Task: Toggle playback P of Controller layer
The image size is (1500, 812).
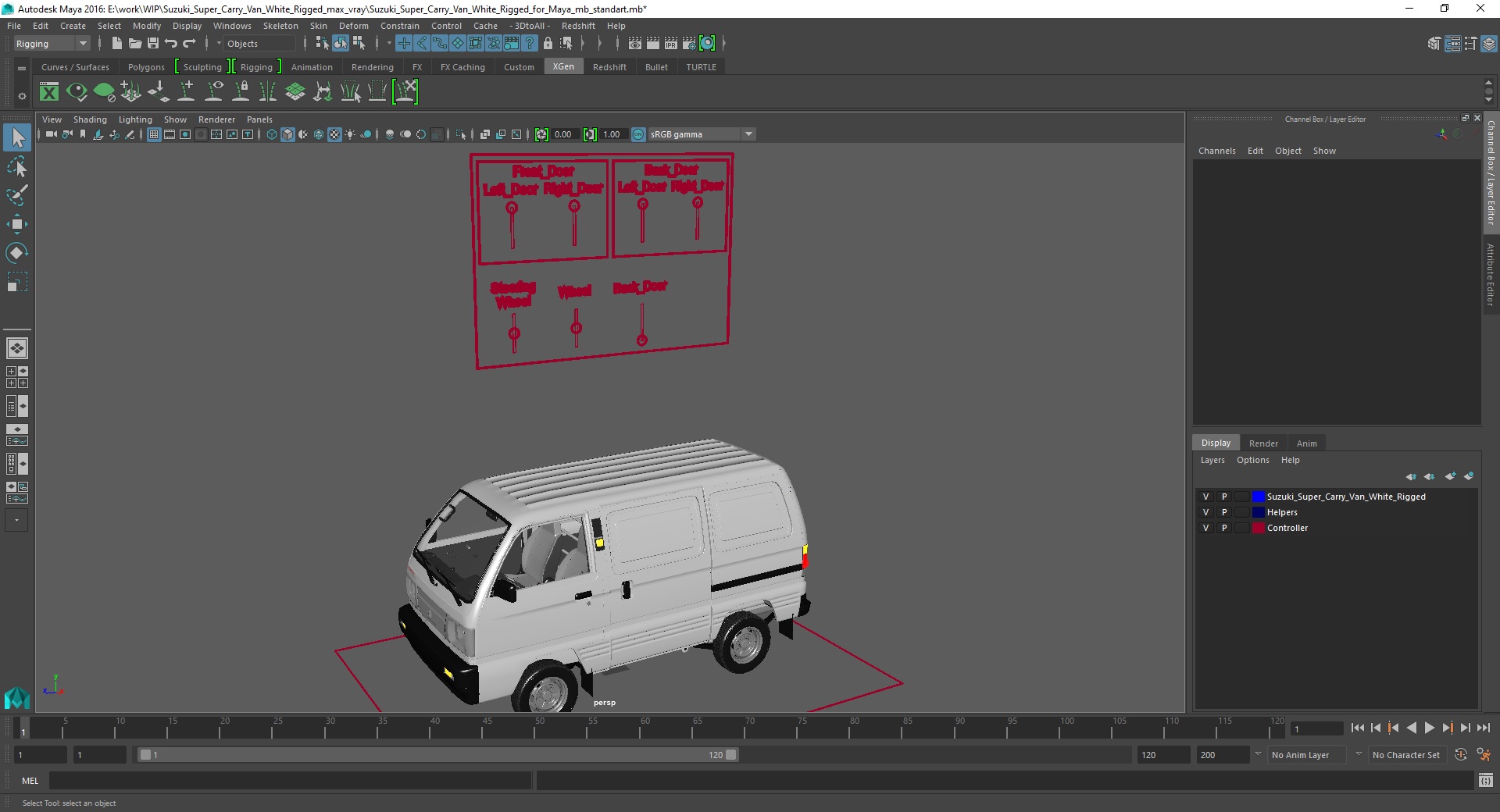Action: pyautogui.click(x=1224, y=528)
